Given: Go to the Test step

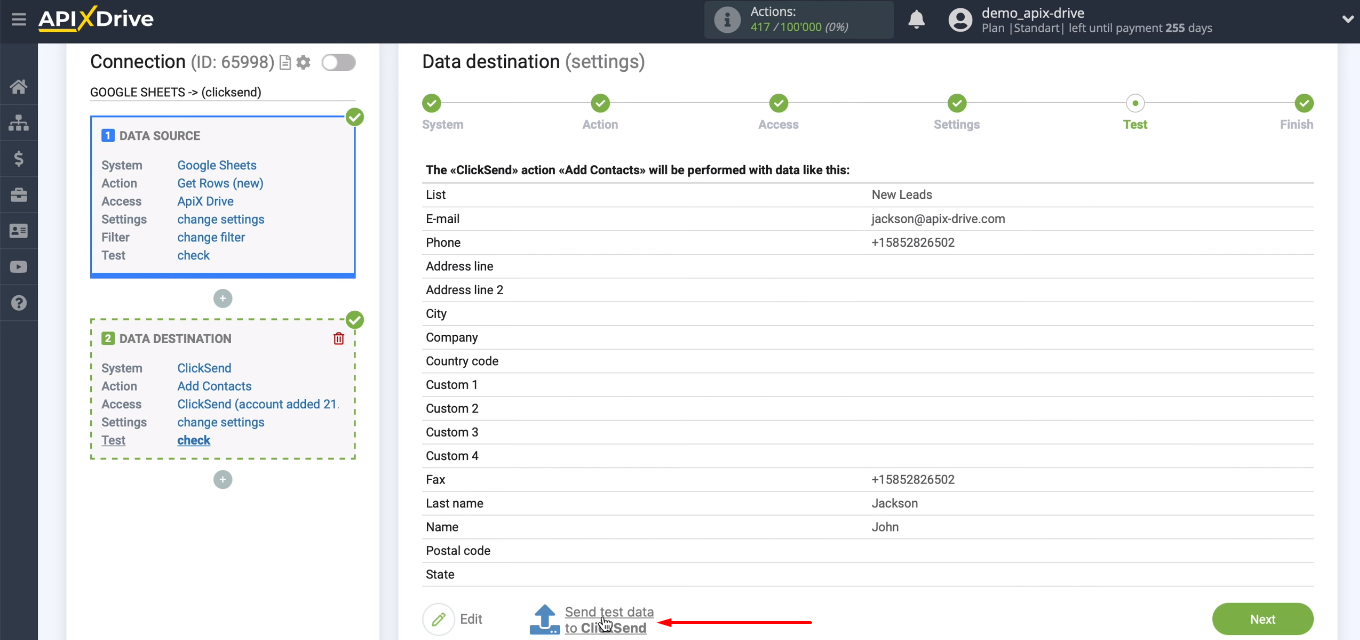Looking at the screenshot, I should (1135, 103).
